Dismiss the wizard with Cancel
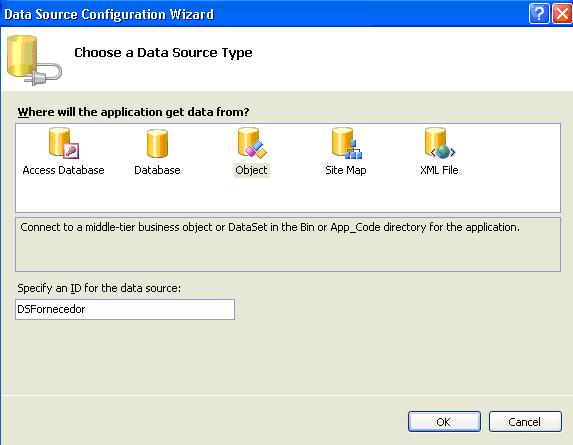 [x=525, y=422]
